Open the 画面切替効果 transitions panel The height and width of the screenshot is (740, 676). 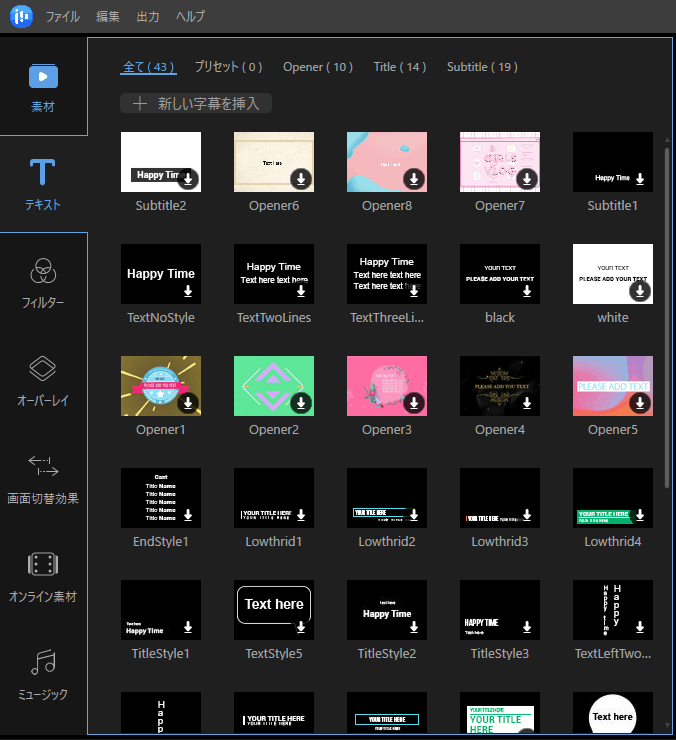tap(43, 477)
